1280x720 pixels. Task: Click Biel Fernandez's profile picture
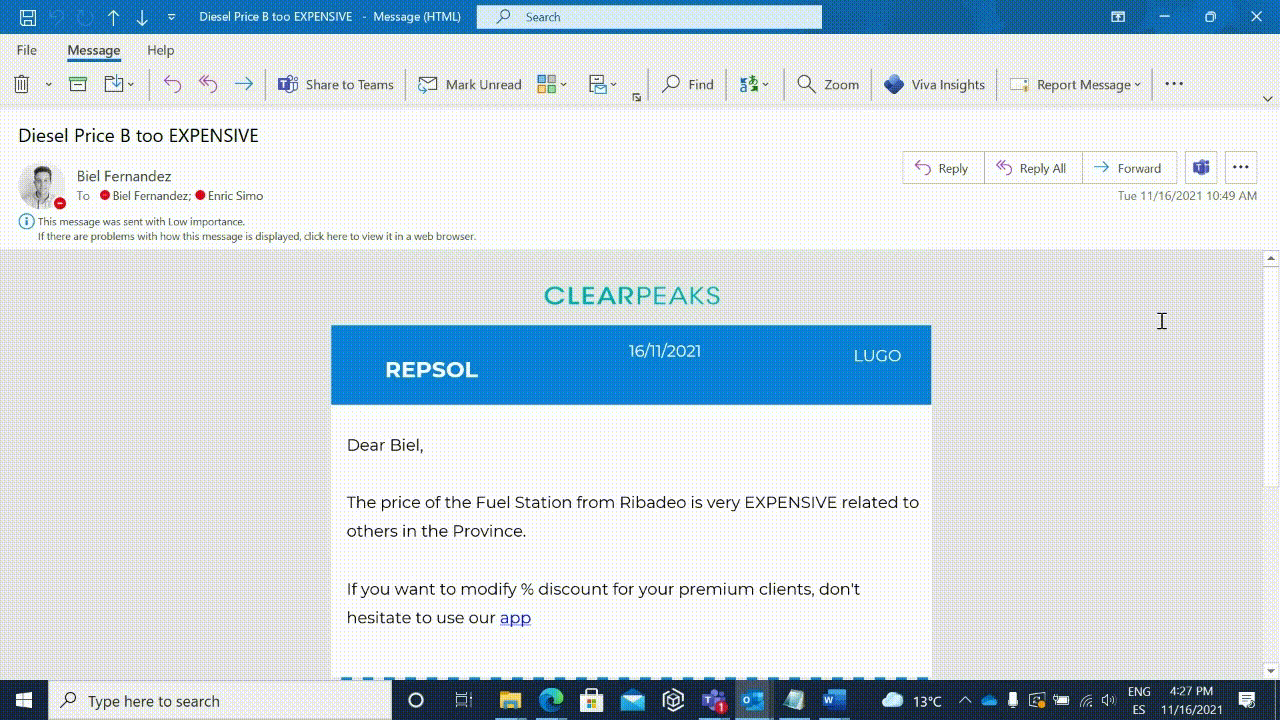(x=42, y=186)
